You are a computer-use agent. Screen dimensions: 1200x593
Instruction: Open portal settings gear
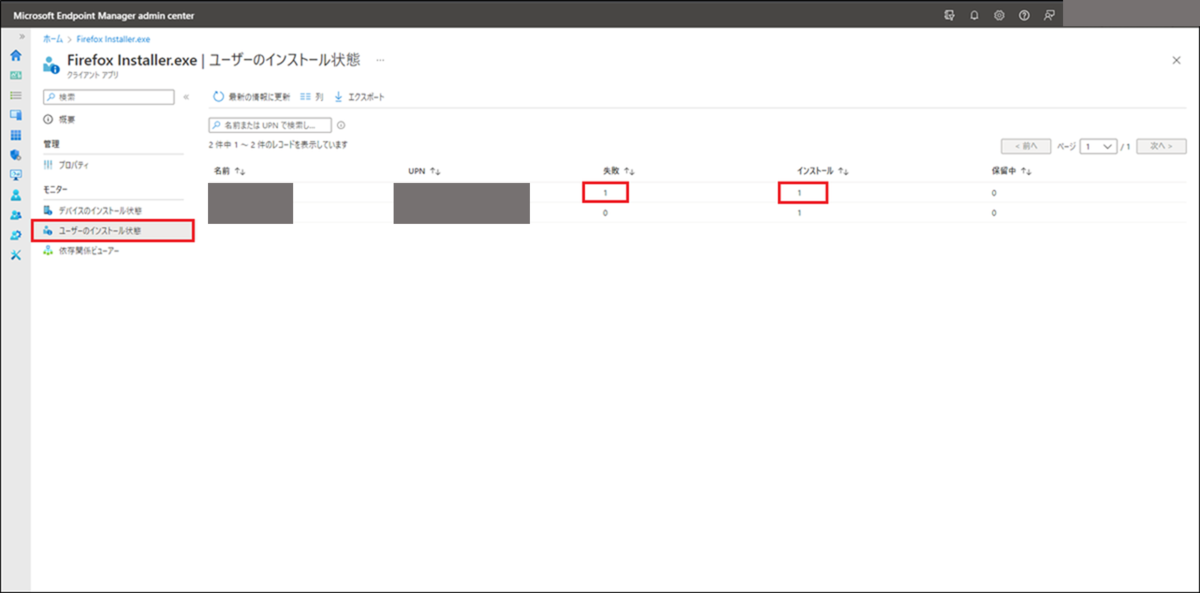[999, 16]
